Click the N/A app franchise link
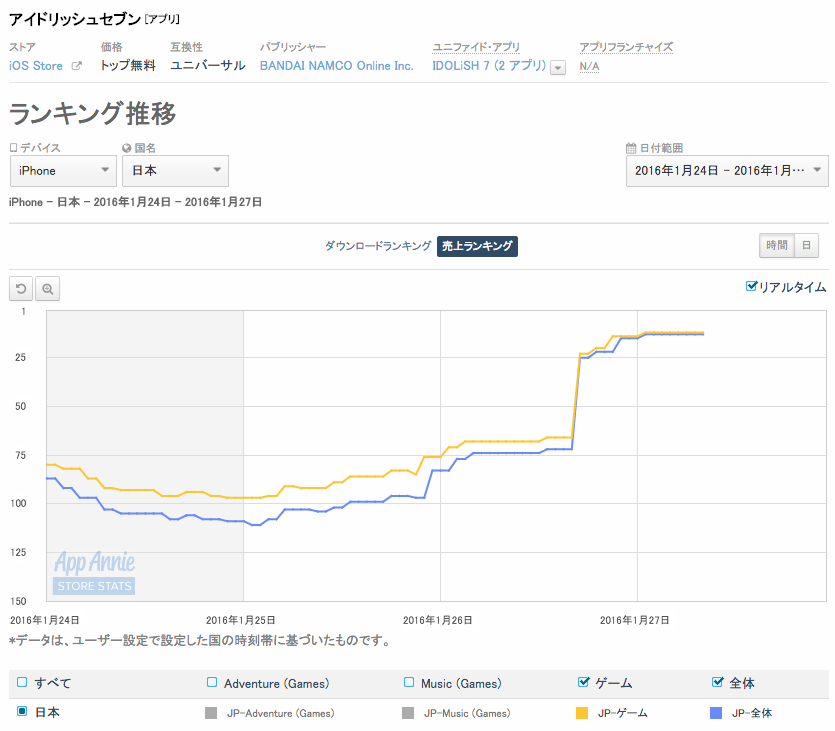This screenshot has height=731, width=835. (x=589, y=67)
